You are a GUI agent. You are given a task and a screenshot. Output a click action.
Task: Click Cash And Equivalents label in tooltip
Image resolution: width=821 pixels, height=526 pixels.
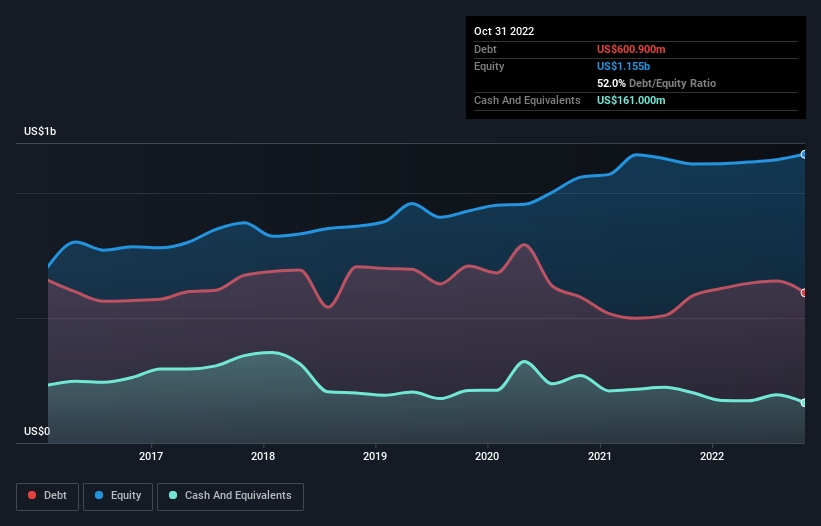[x=527, y=100]
